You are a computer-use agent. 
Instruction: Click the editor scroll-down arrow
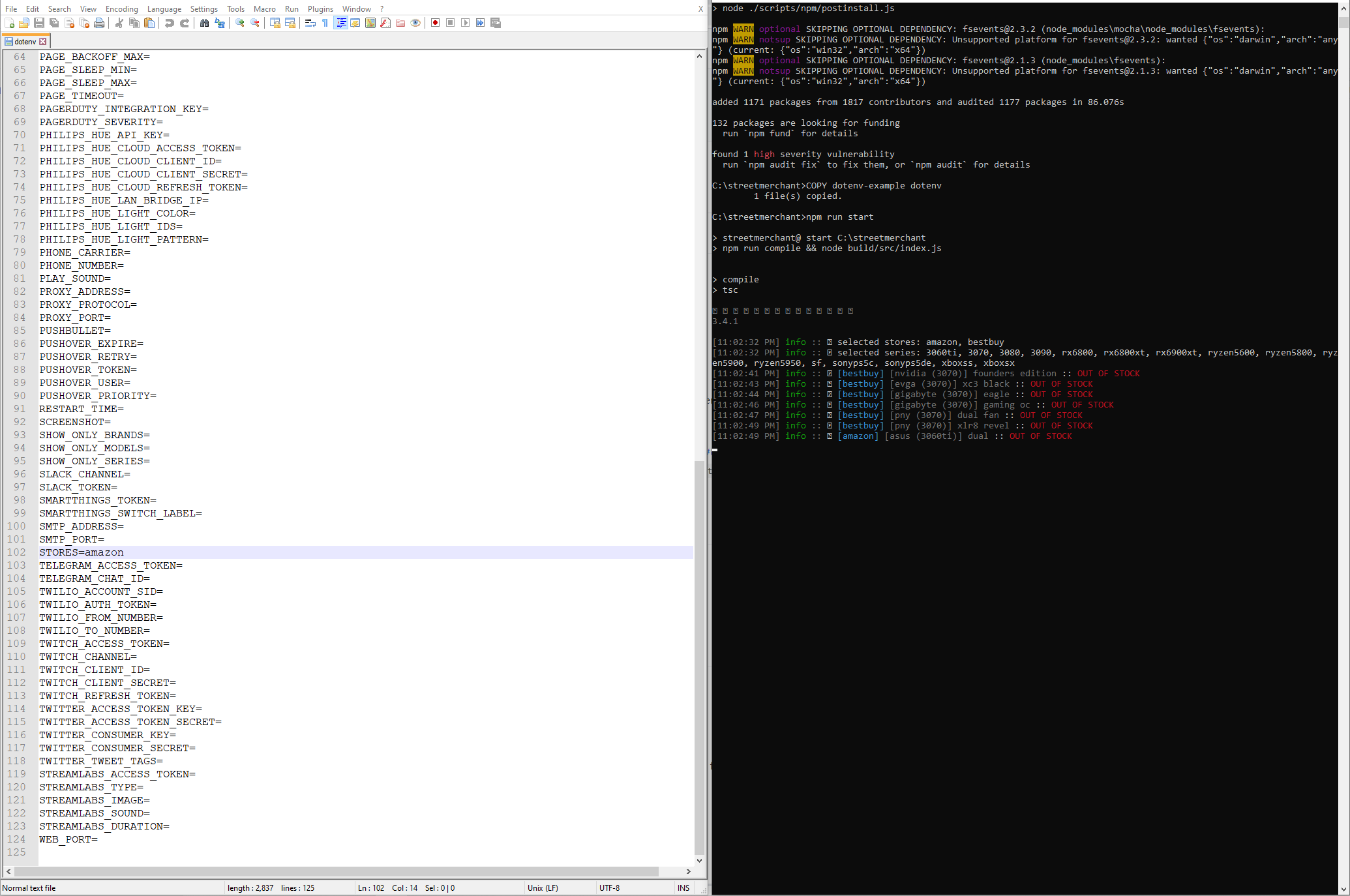699,860
